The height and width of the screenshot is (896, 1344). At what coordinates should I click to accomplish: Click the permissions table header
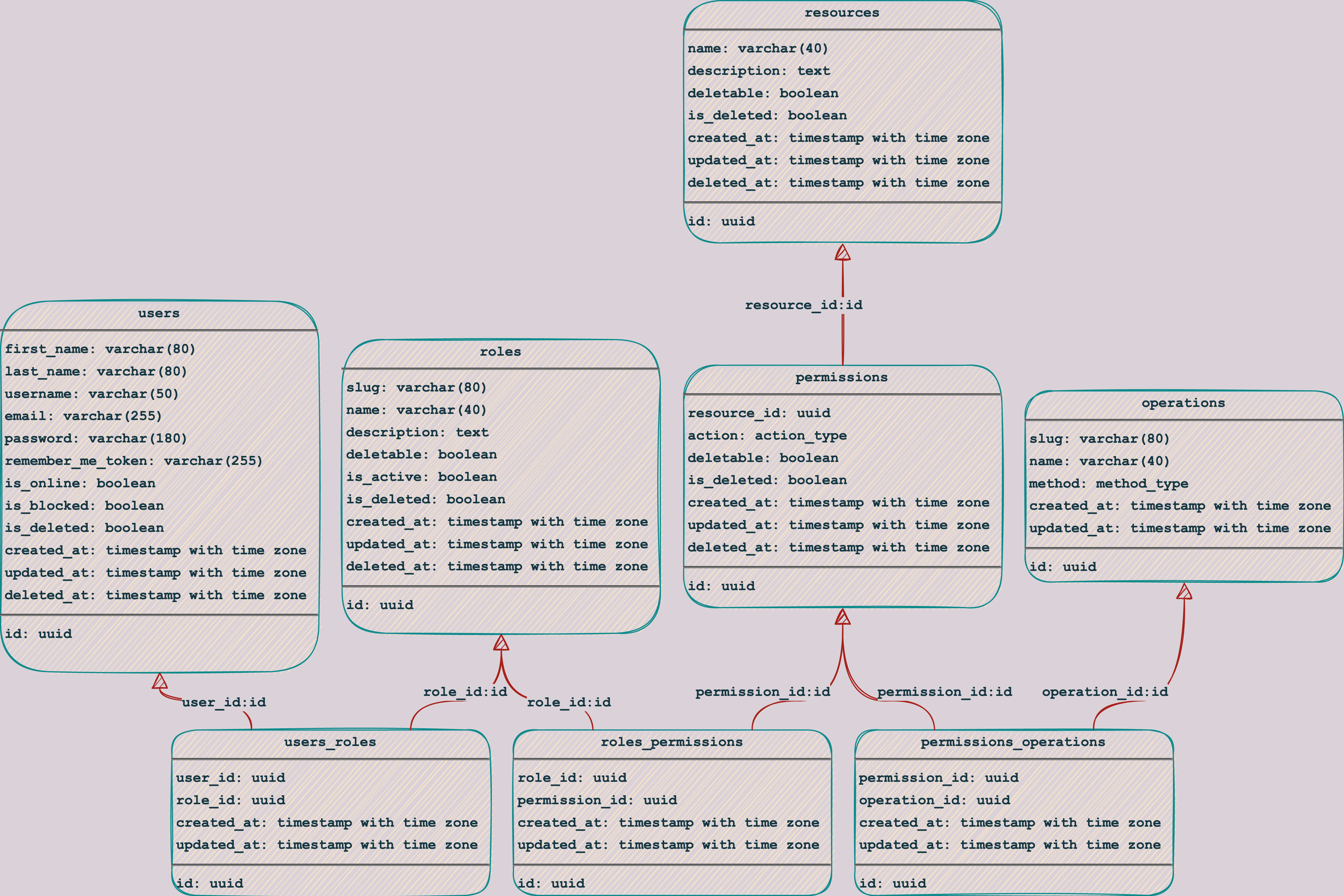842,377
